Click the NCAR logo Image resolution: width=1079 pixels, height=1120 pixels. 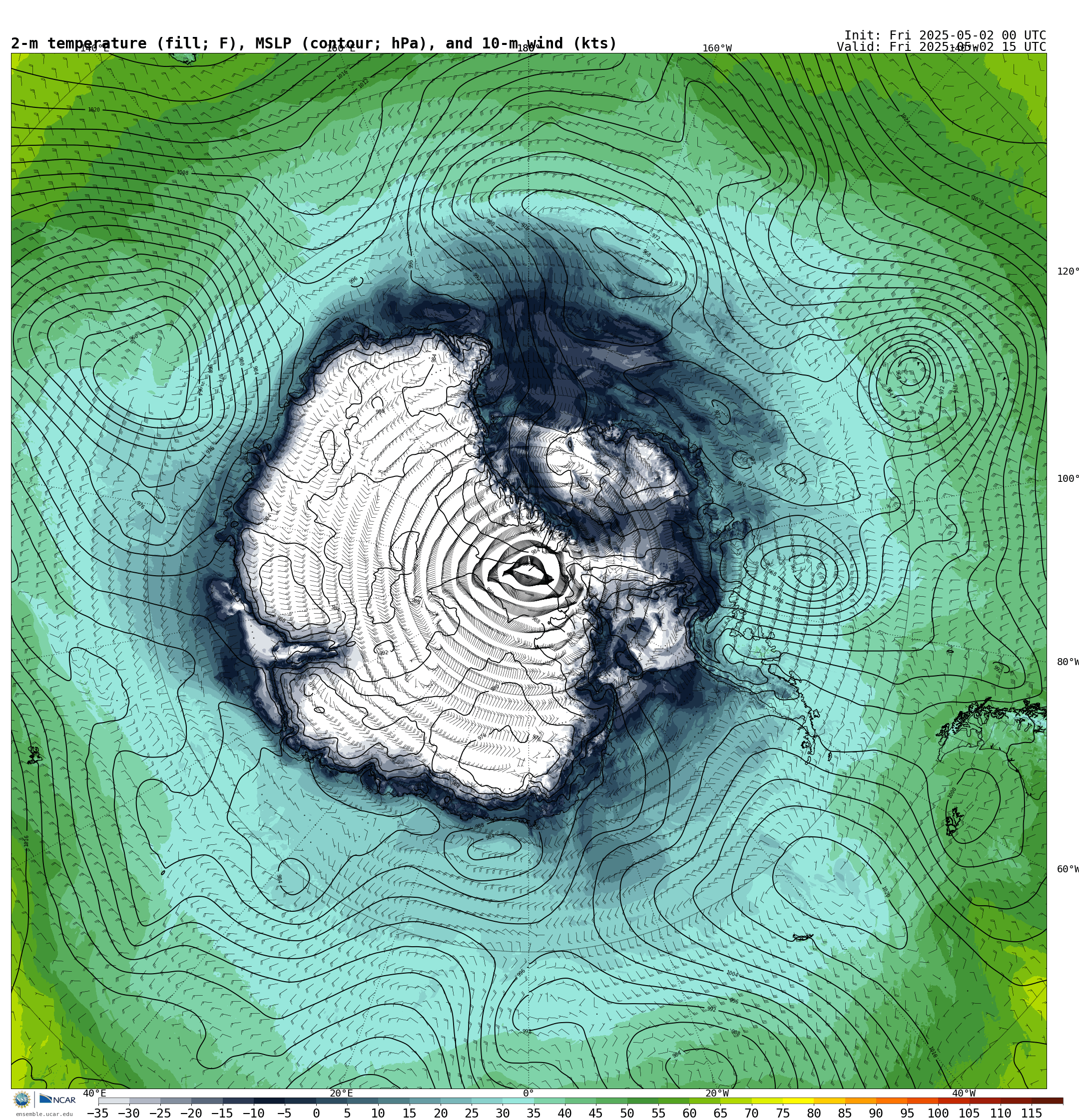click(x=57, y=1100)
